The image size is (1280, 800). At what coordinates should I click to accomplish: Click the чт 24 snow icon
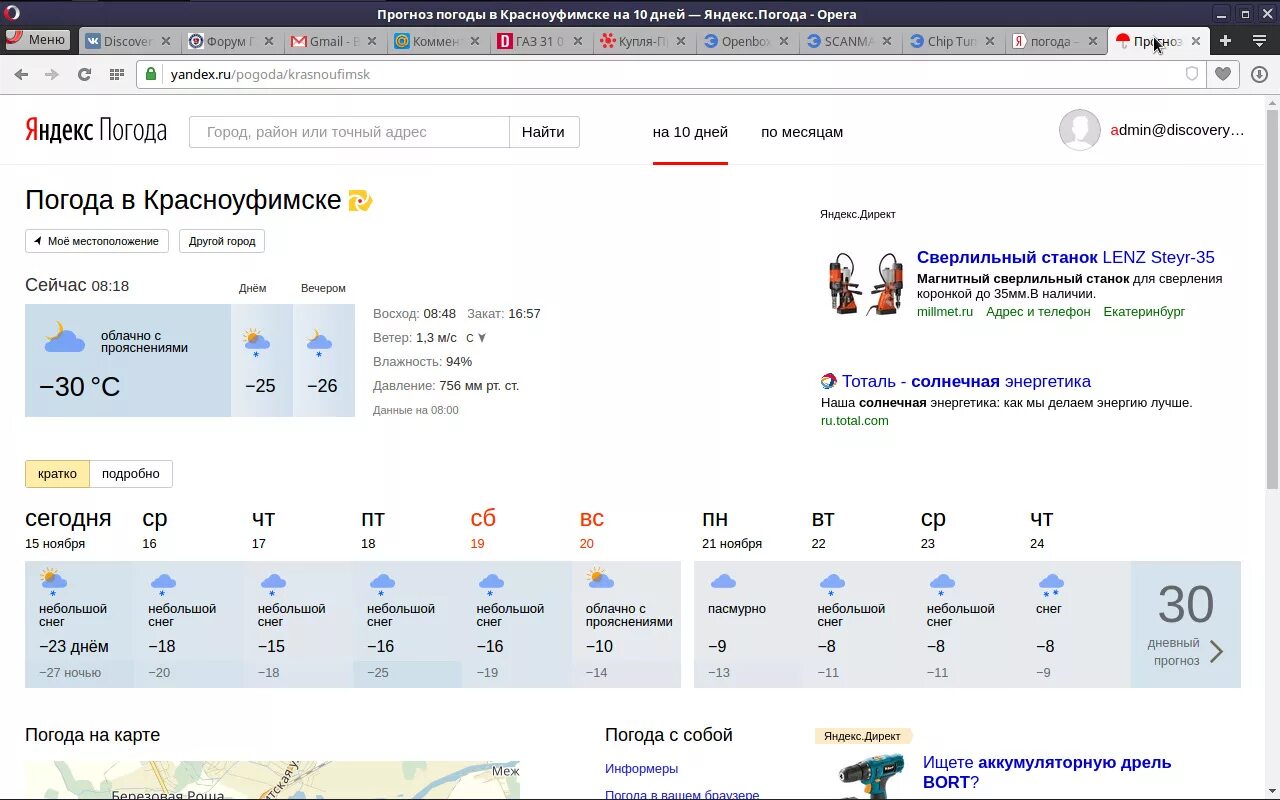click(1051, 583)
